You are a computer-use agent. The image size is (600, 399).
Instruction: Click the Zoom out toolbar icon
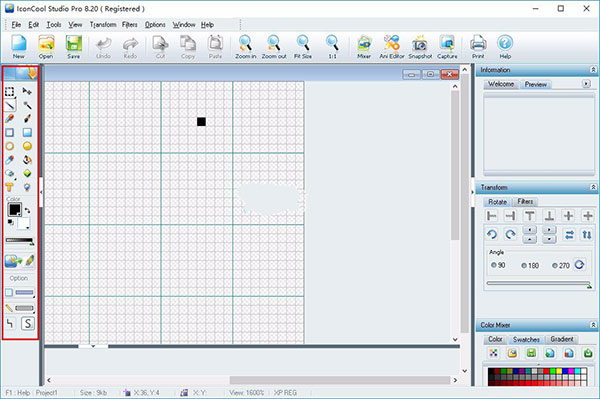pyautogui.click(x=274, y=47)
